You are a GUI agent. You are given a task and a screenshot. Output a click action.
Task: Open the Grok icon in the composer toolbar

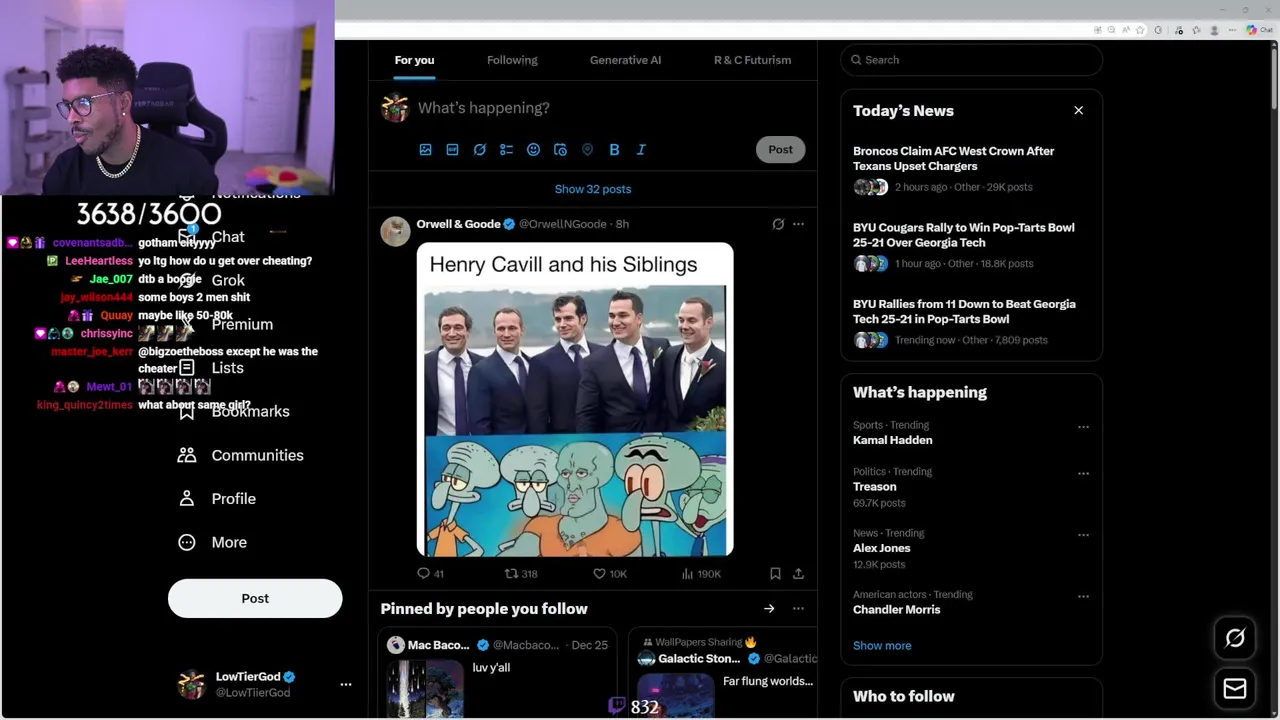click(x=479, y=150)
